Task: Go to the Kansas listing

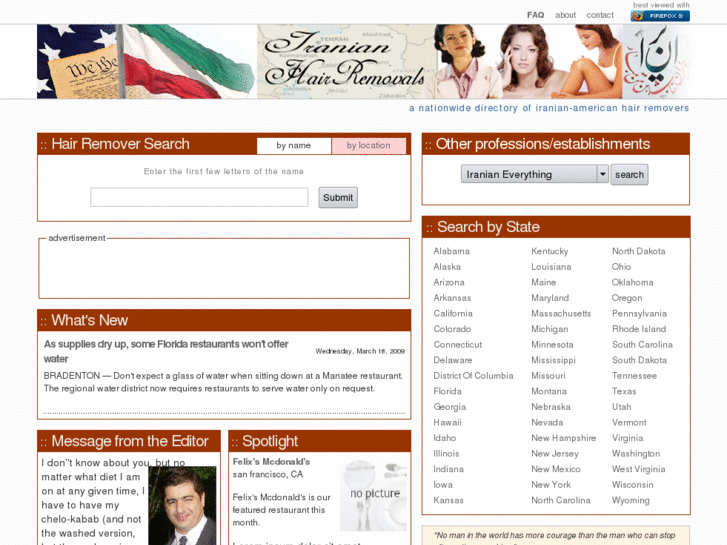Action: tap(448, 500)
